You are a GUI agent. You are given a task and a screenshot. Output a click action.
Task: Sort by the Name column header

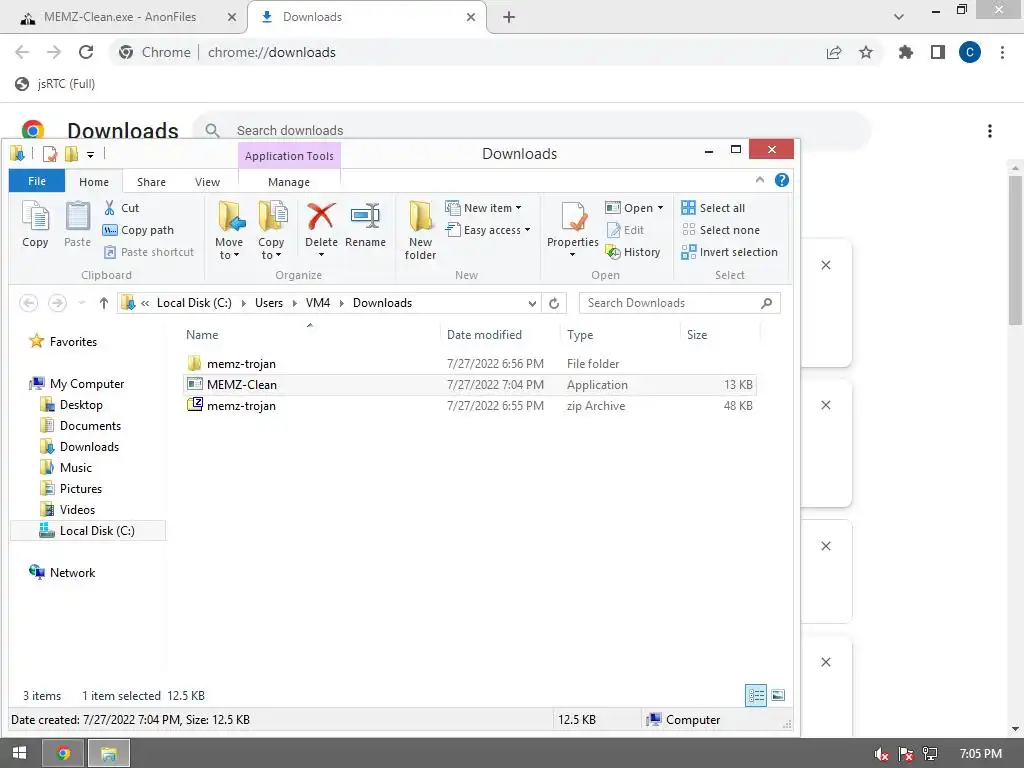pos(202,334)
